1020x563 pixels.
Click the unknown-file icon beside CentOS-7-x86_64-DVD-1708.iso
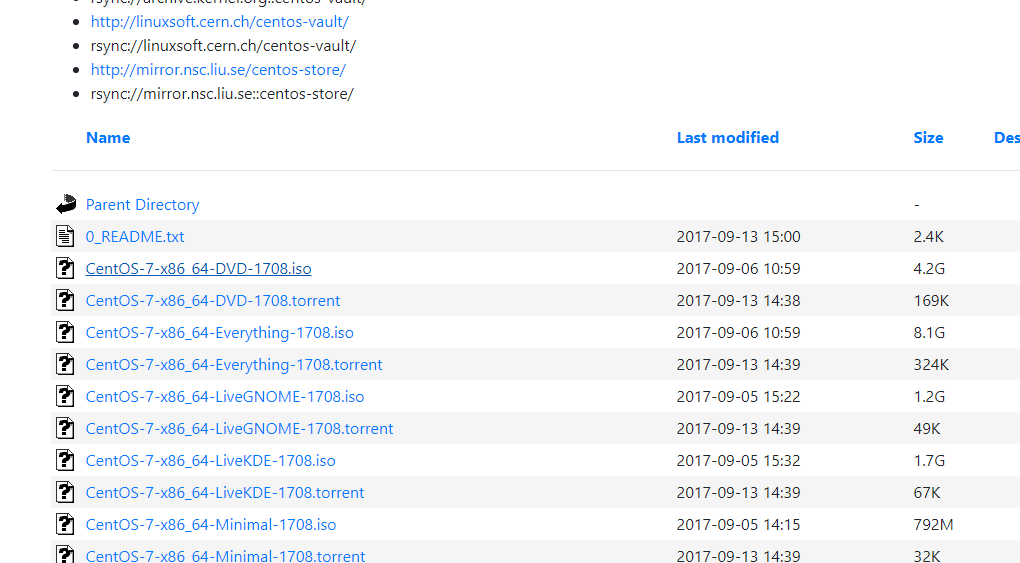coord(65,268)
